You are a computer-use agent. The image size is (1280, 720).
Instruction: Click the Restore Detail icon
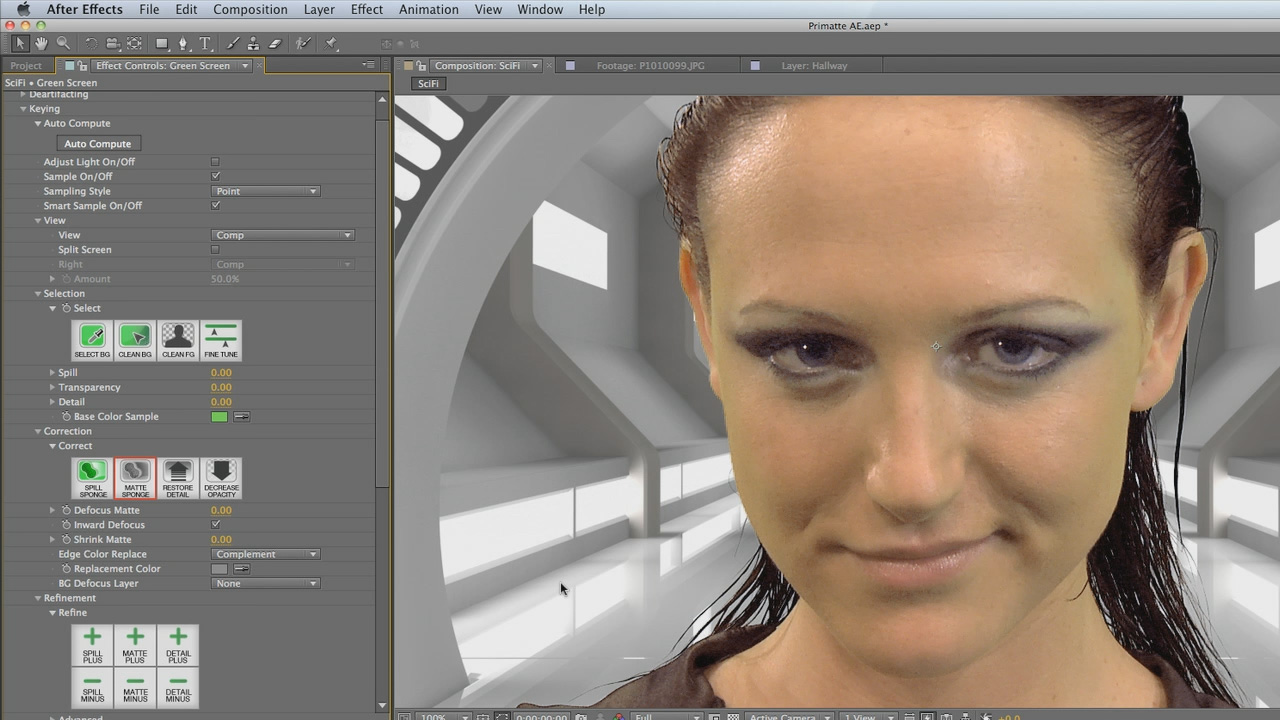178,478
